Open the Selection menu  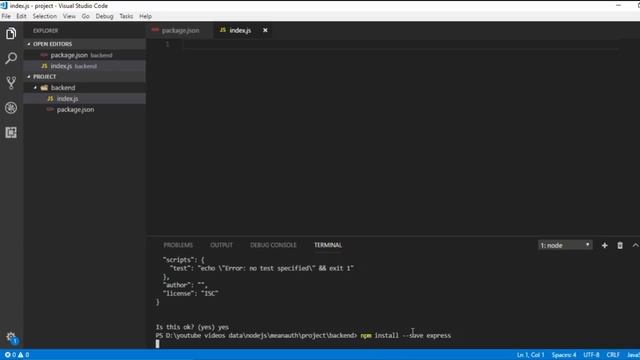[x=45, y=16]
